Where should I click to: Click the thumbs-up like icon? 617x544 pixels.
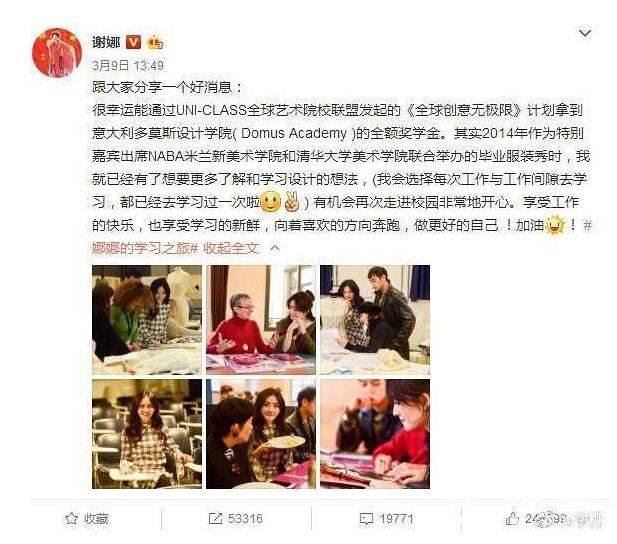[512, 518]
